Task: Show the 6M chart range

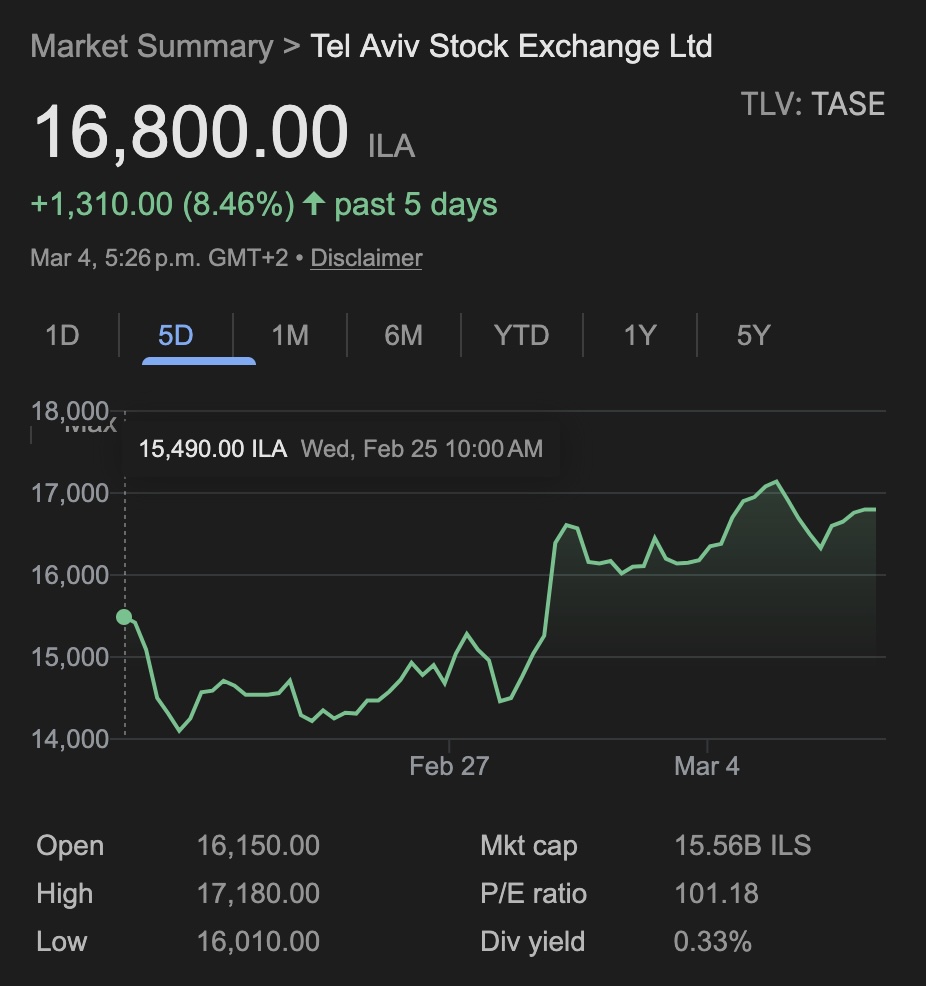Action: [x=404, y=335]
